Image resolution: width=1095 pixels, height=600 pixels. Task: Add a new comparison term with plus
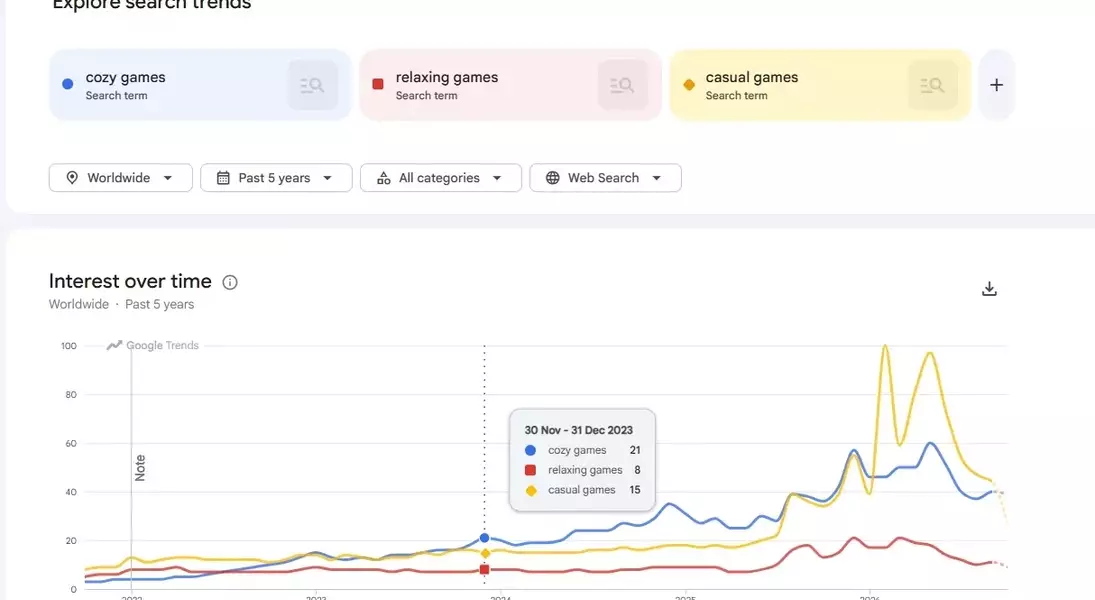(x=997, y=85)
